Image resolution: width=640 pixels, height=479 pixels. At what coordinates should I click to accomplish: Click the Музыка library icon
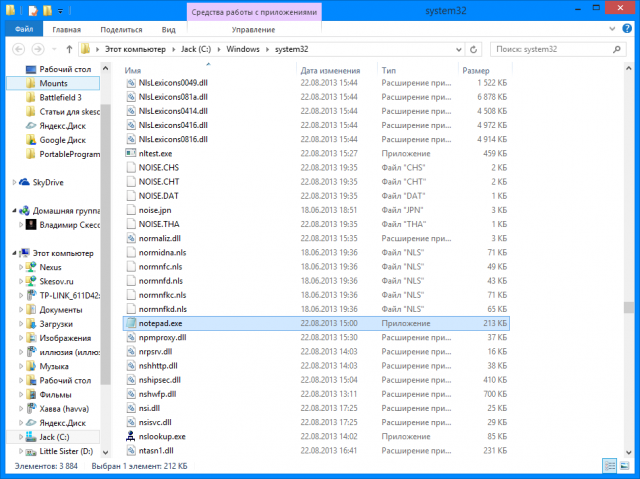click(31, 366)
